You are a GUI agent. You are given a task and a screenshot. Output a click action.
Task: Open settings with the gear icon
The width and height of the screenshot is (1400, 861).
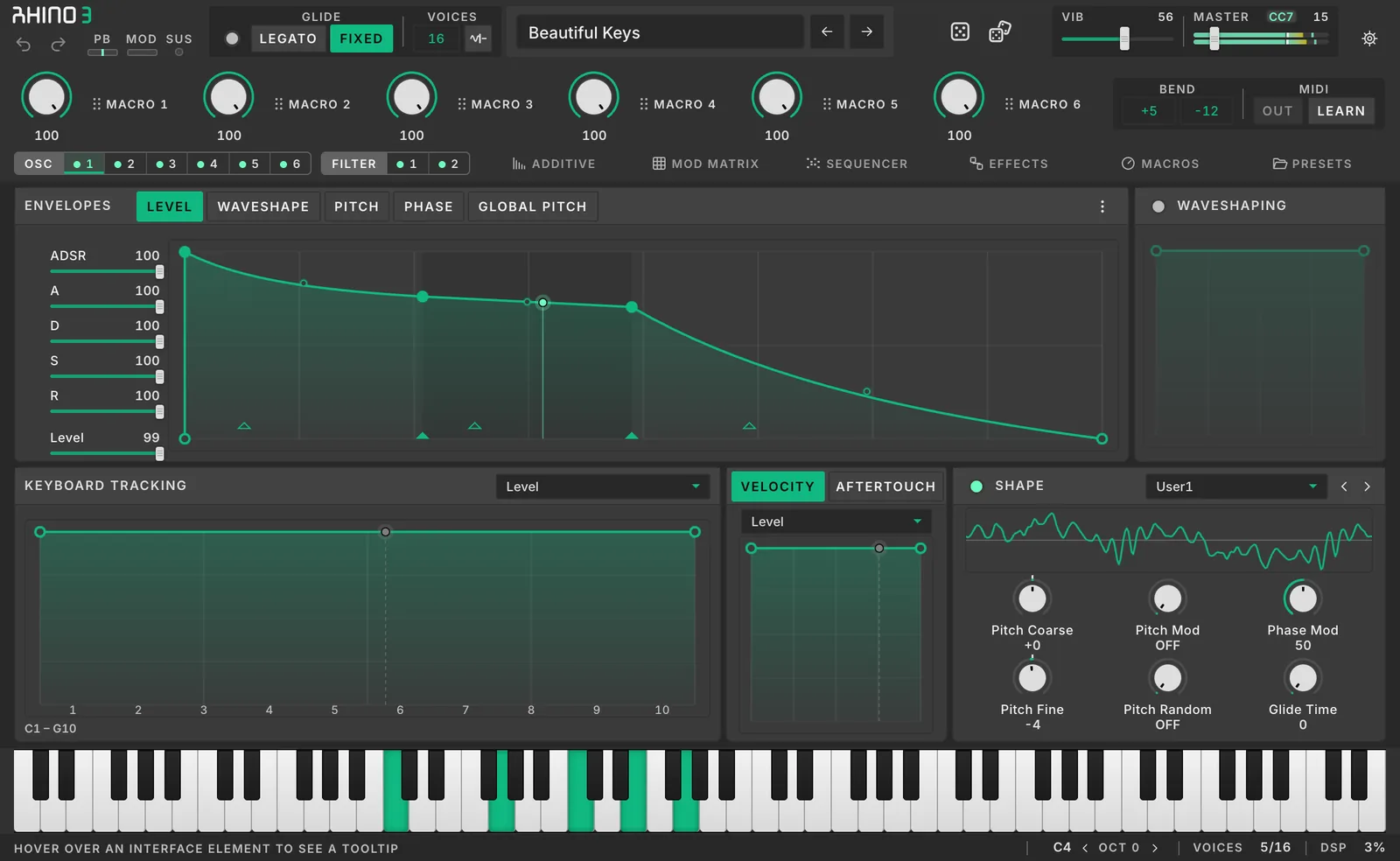click(1369, 38)
